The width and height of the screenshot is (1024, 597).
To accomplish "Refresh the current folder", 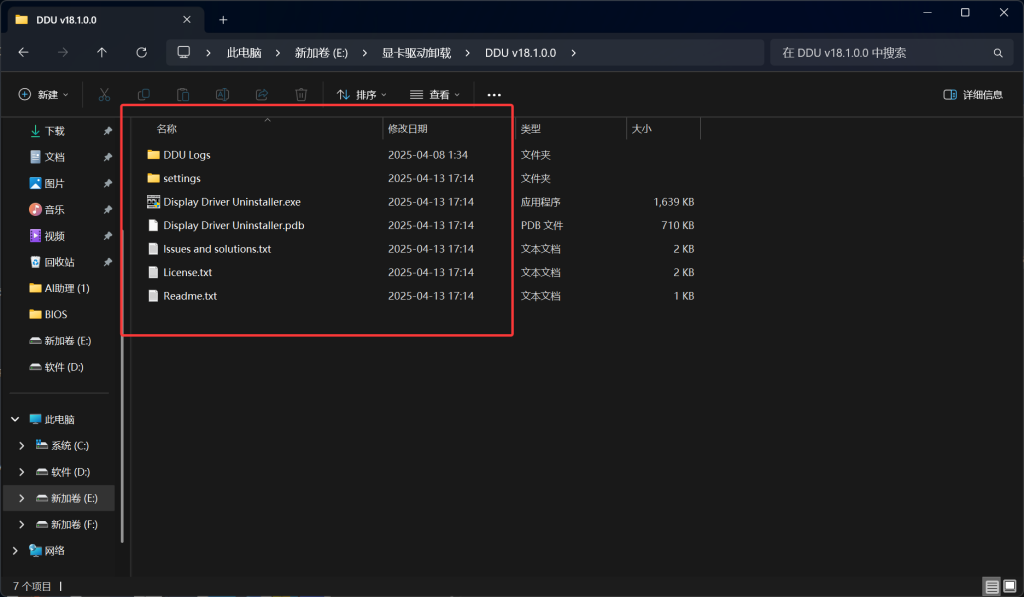I will tap(141, 52).
